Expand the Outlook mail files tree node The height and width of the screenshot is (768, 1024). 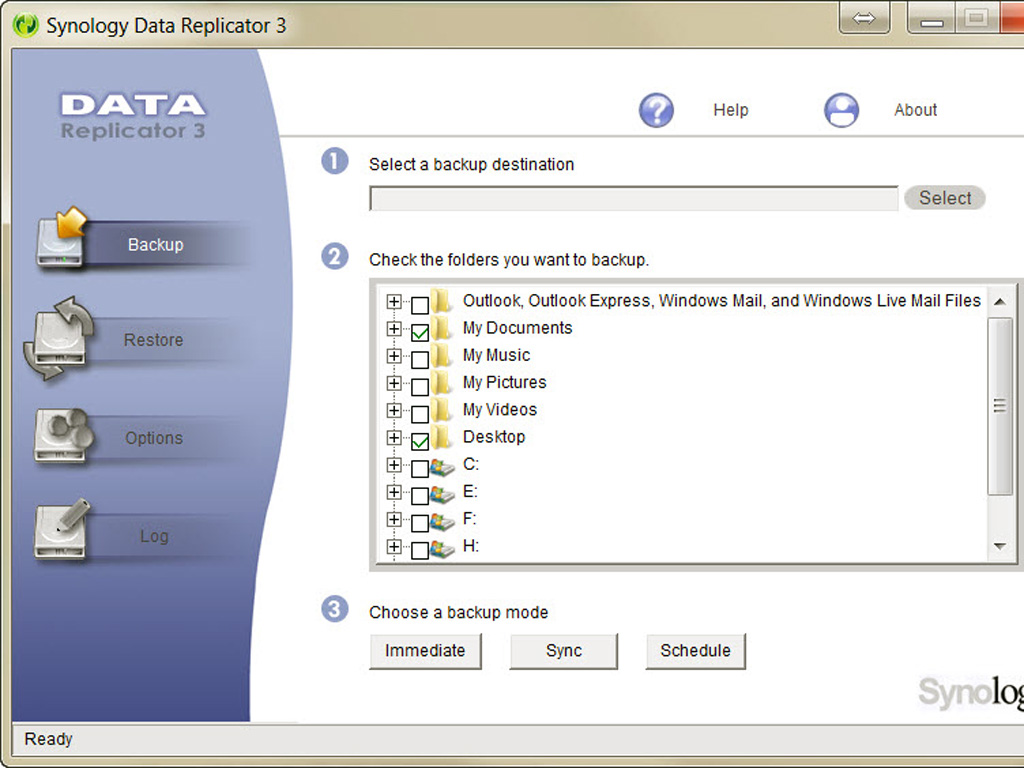point(394,301)
